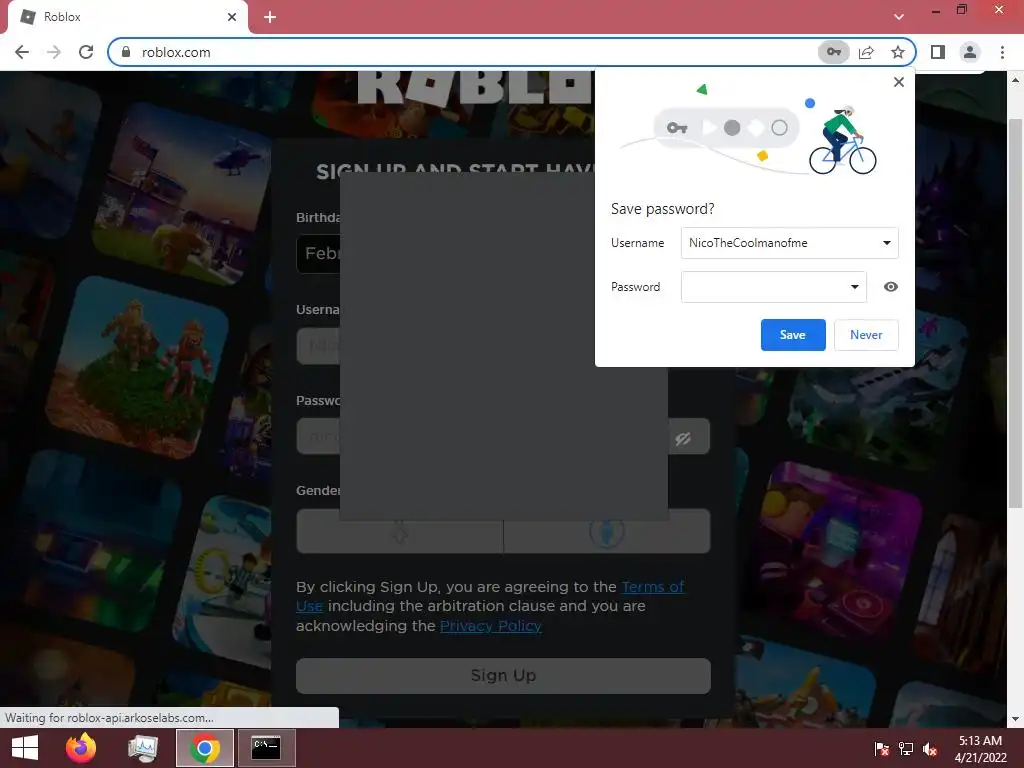View site information lock icon
Image resolution: width=1024 pixels, height=768 pixels.
click(x=126, y=52)
